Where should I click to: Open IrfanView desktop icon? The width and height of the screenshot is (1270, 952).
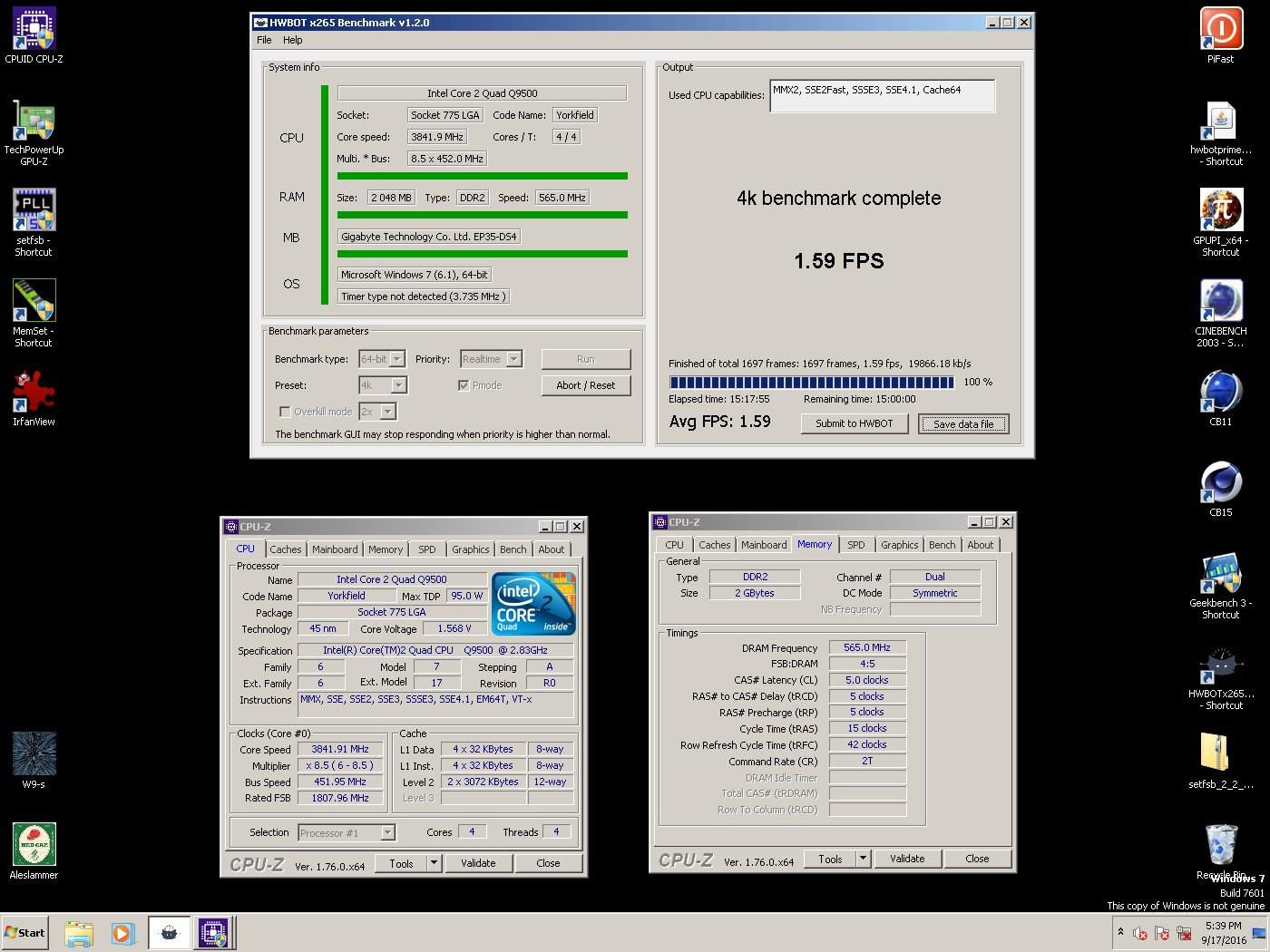point(34,399)
